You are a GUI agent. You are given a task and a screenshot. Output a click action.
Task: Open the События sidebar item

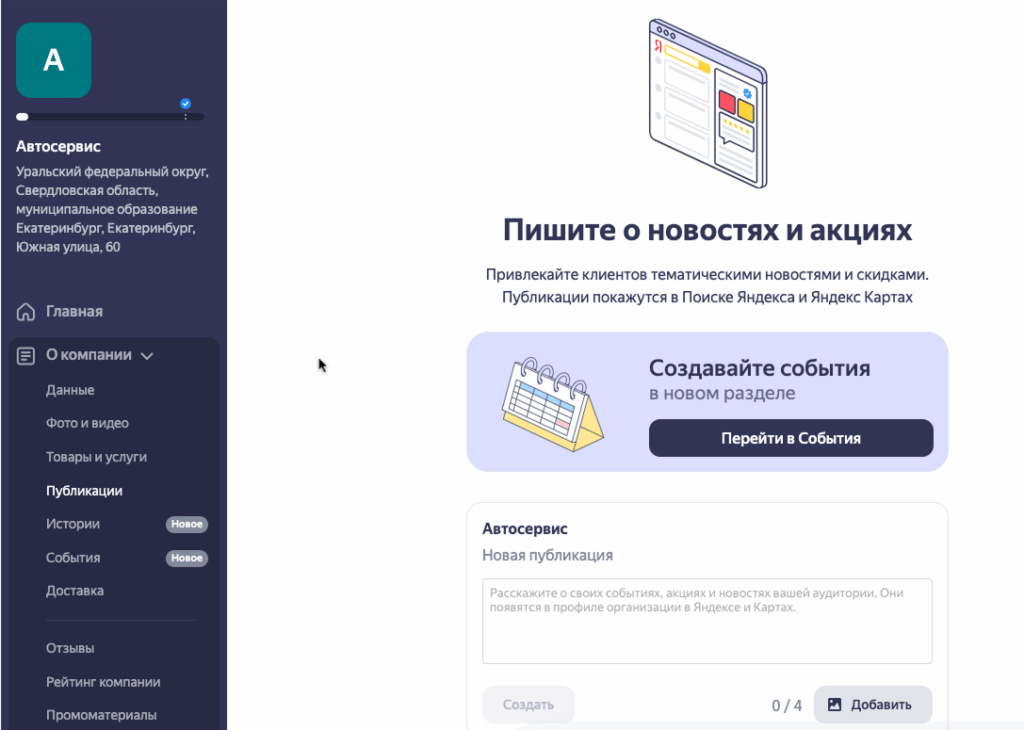[x=72, y=558]
